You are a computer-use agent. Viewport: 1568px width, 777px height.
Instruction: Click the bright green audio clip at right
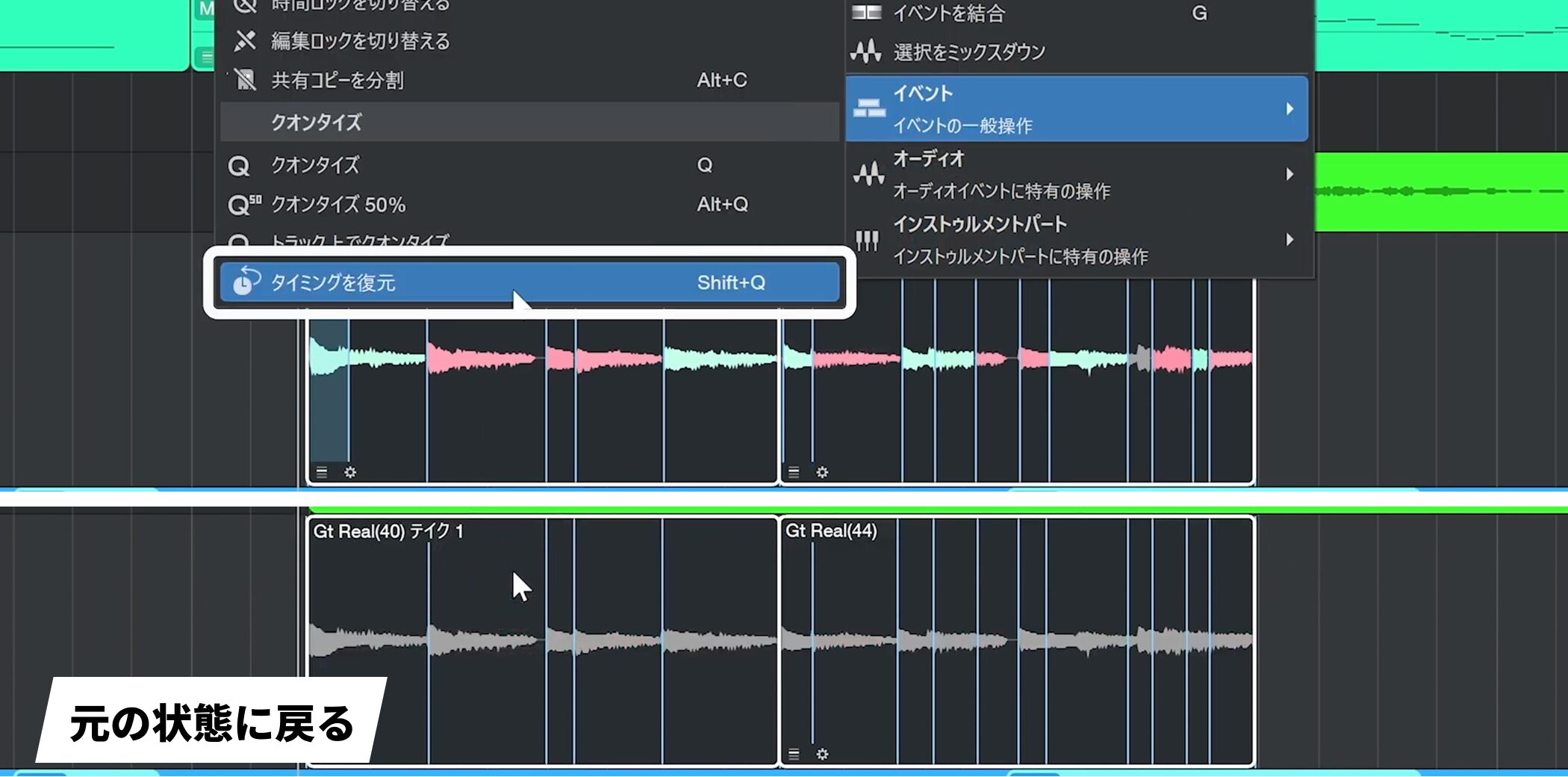(x=1440, y=192)
